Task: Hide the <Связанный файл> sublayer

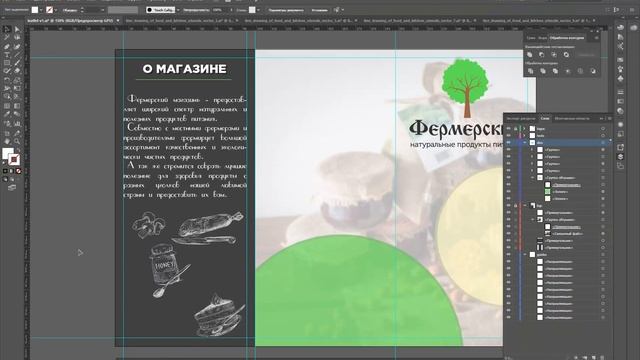Action: pyautogui.click(x=509, y=233)
